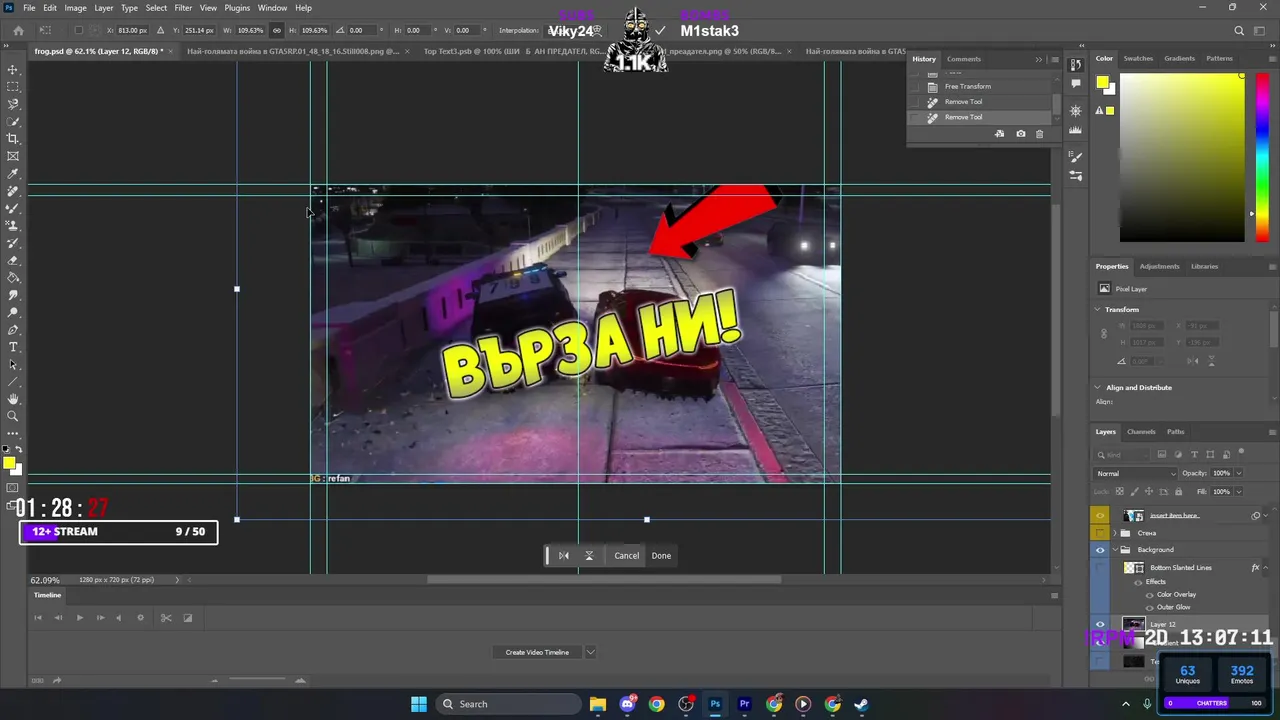Click the Search icon at top right
Viewport: 1280px width, 720px height.
coord(1239,31)
